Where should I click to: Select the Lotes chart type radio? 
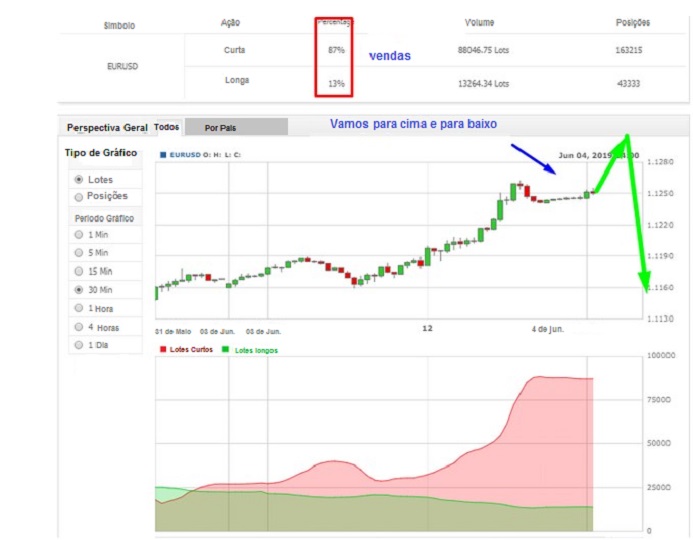tap(79, 179)
